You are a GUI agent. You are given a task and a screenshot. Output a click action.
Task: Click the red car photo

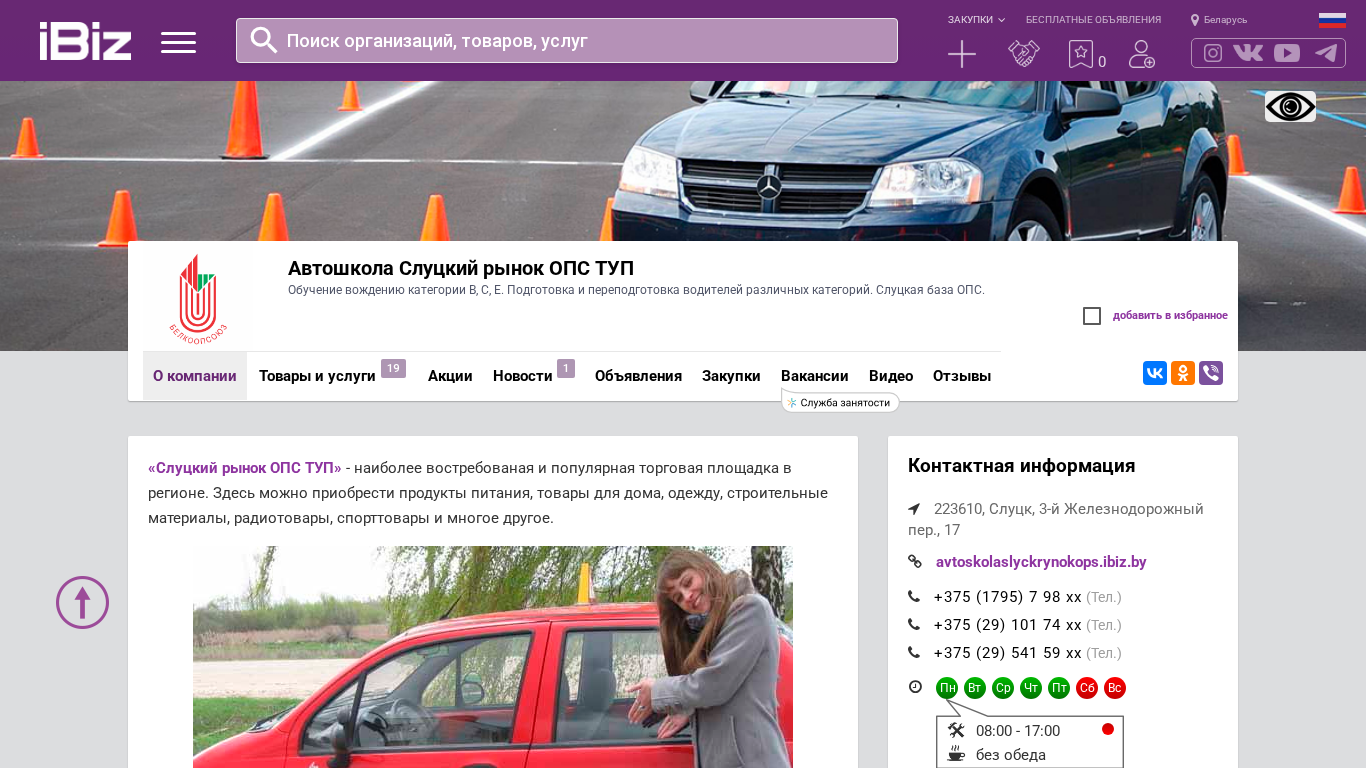493,657
